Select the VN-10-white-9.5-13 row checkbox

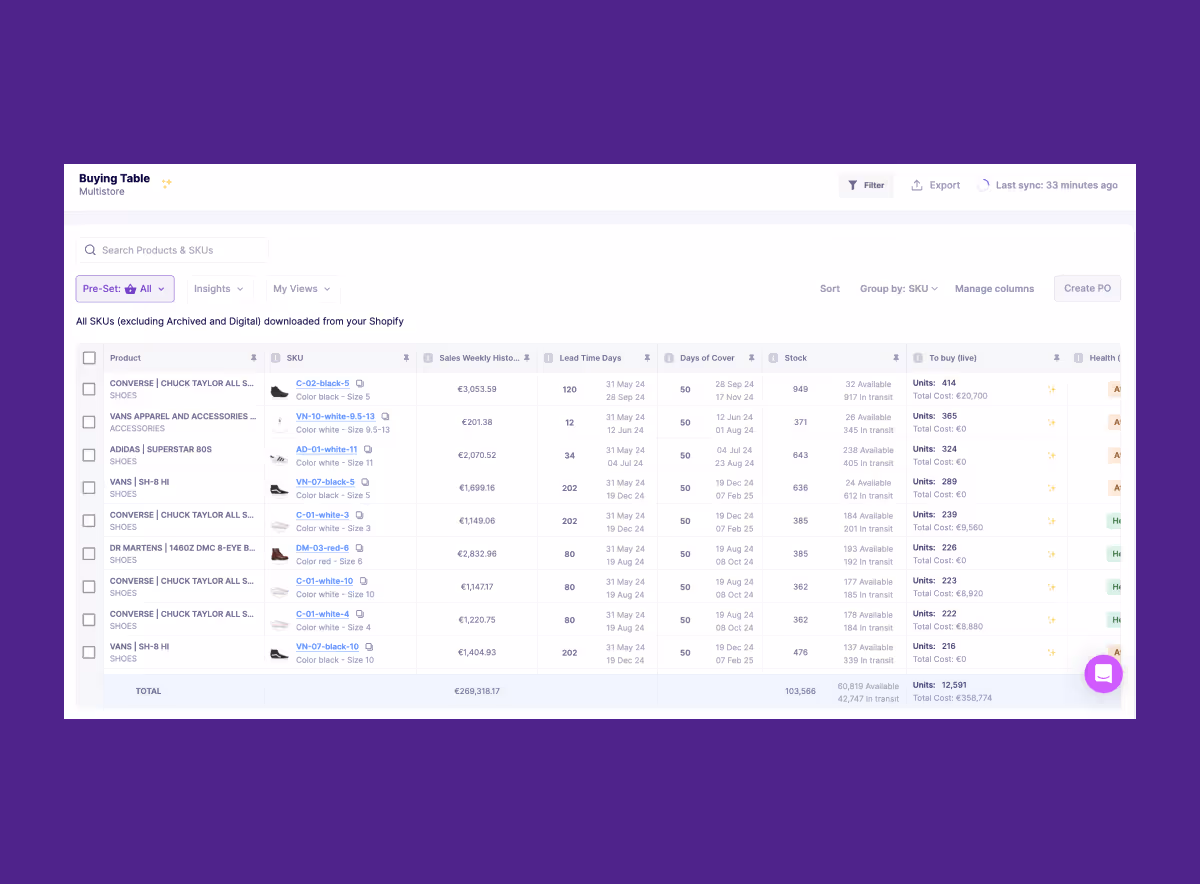89,422
